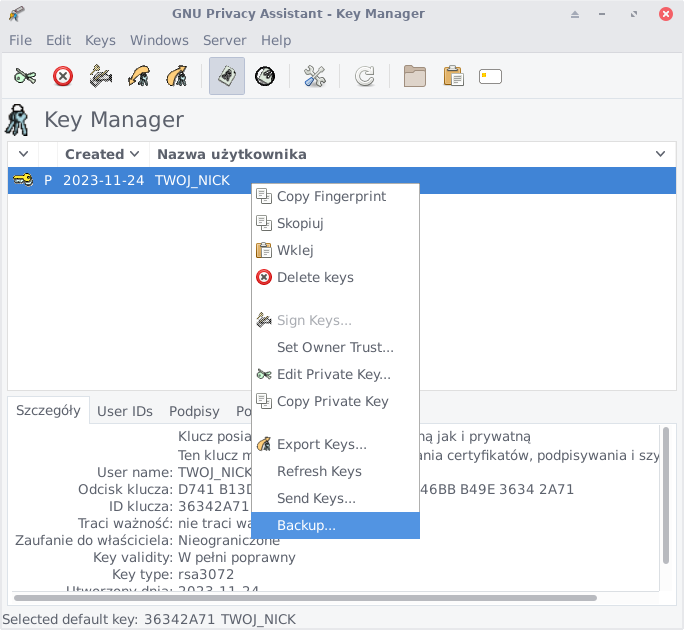Image resolution: width=684 pixels, height=630 pixels.
Task: Toggle the Brief view toolbar button
Action: pyautogui.click(x=227, y=76)
